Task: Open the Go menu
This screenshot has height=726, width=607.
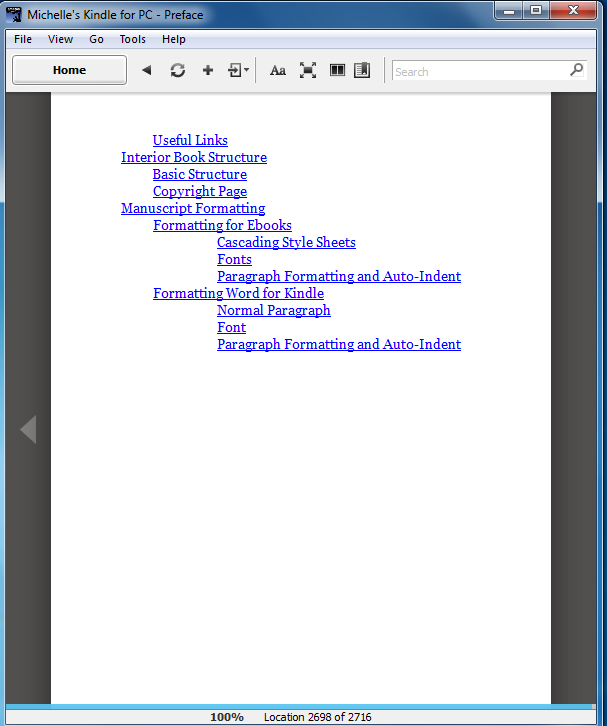Action: tap(96, 39)
